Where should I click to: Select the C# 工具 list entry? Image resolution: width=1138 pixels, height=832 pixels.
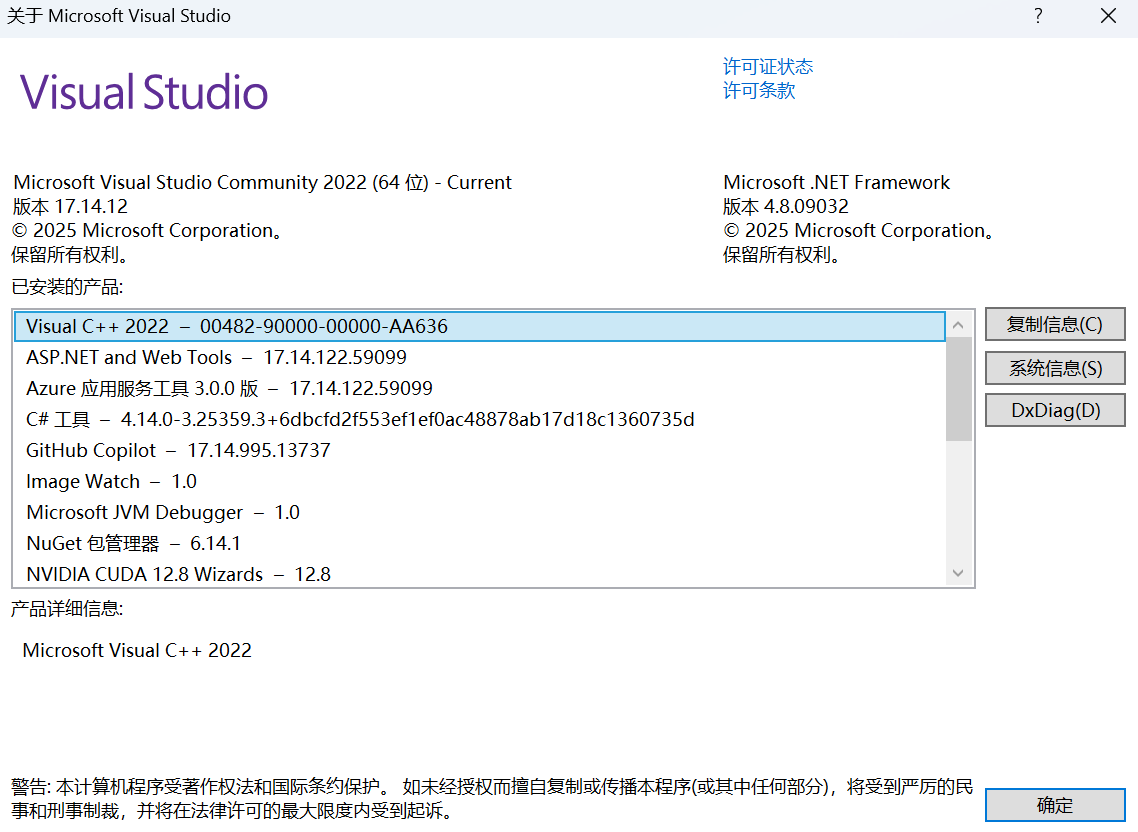(x=360, y=419)
